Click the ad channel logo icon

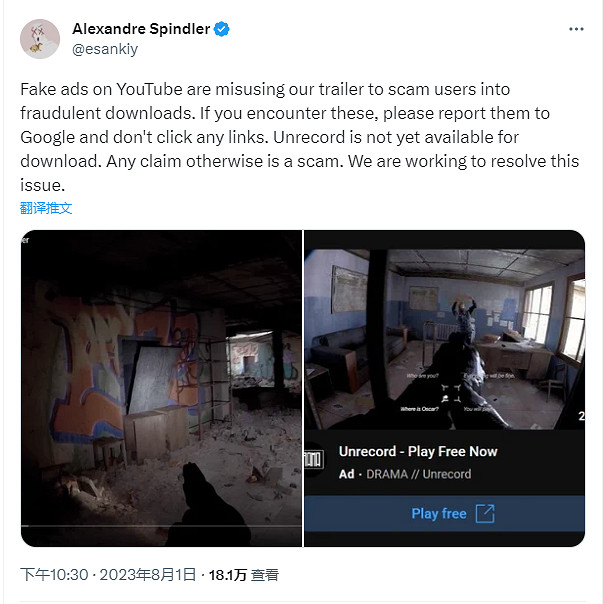314,460
